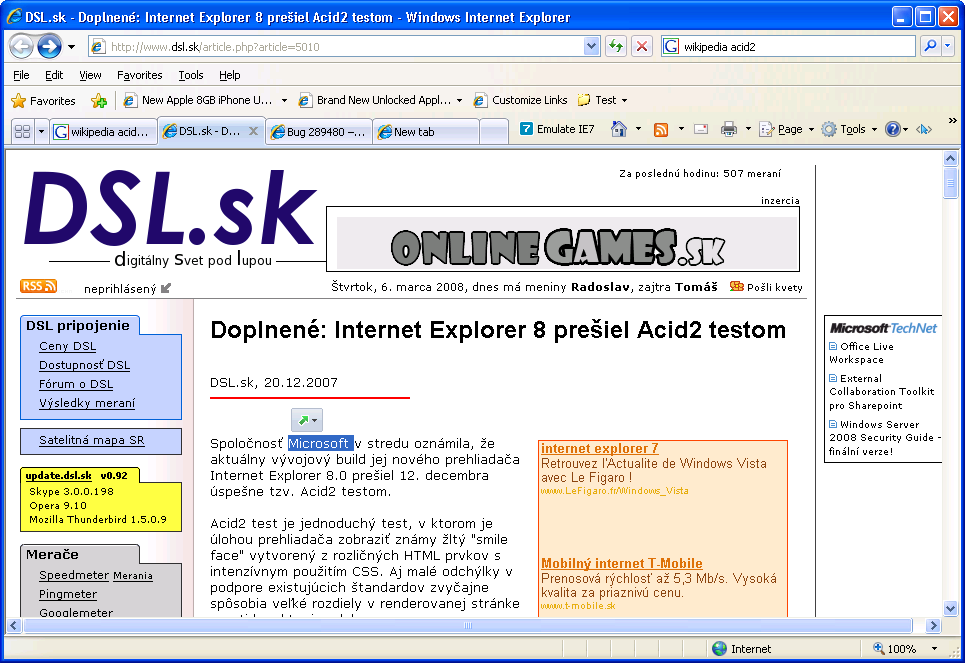Toggle the Emulate IE7 button
Viewport: 965px width, 663px height.
[558, 129]
